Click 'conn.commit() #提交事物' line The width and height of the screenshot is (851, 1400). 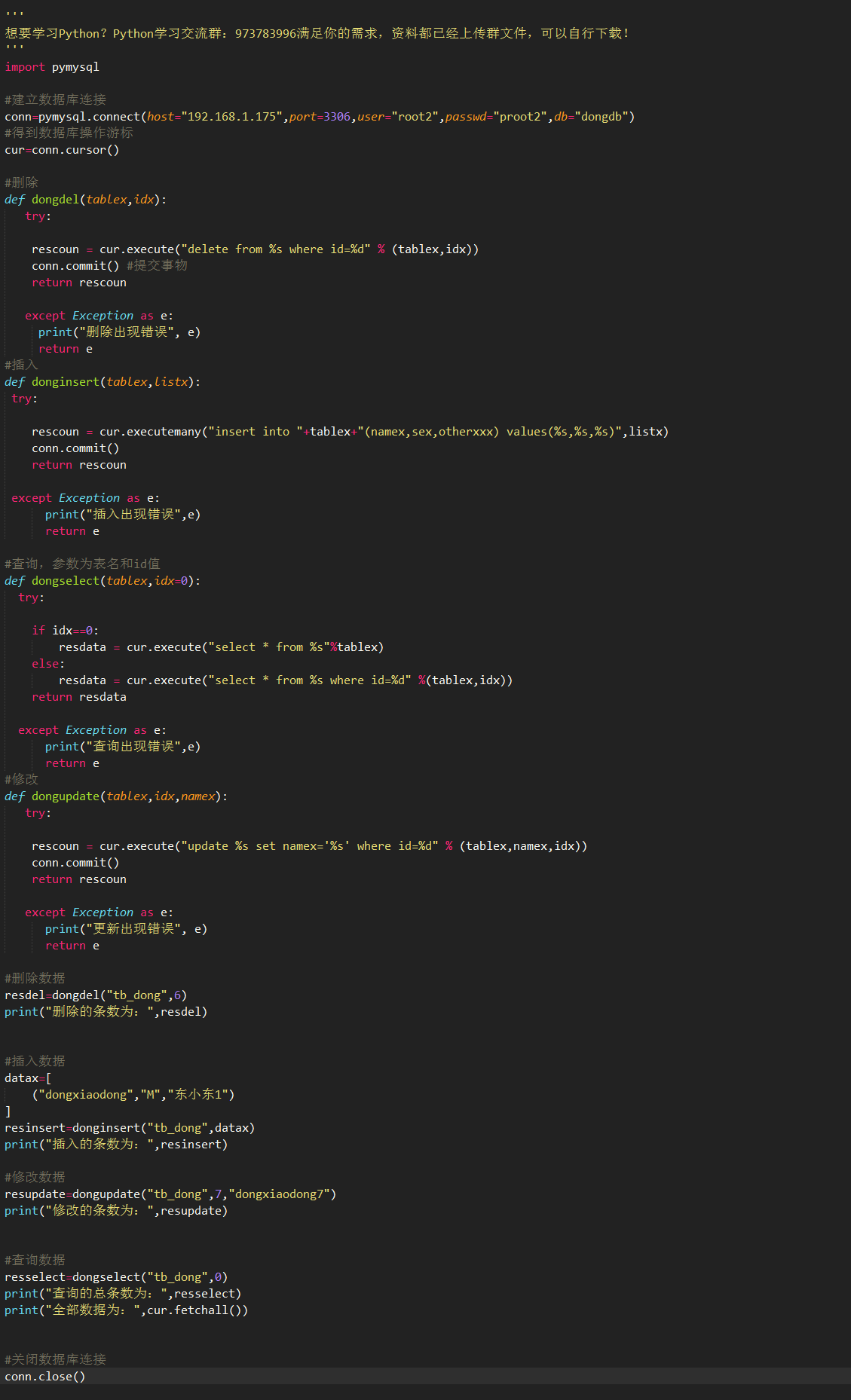109,266
